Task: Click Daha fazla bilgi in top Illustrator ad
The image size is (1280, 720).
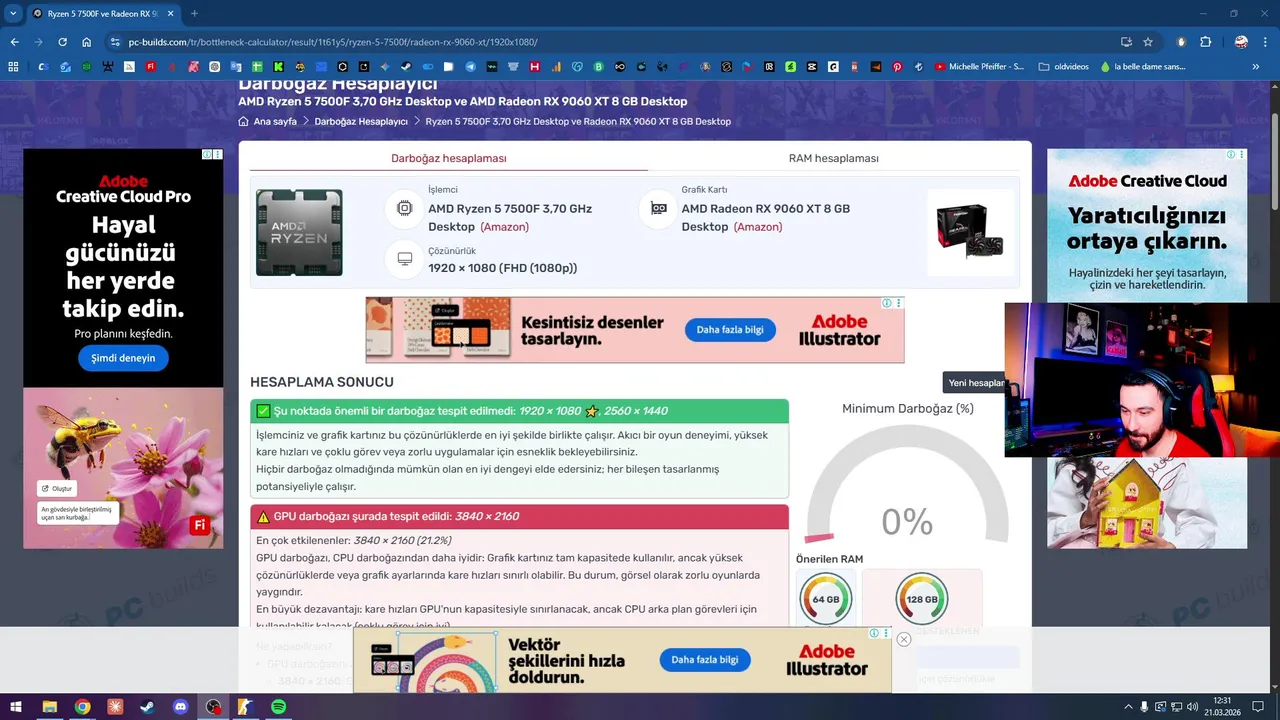Action: (730, 330)
